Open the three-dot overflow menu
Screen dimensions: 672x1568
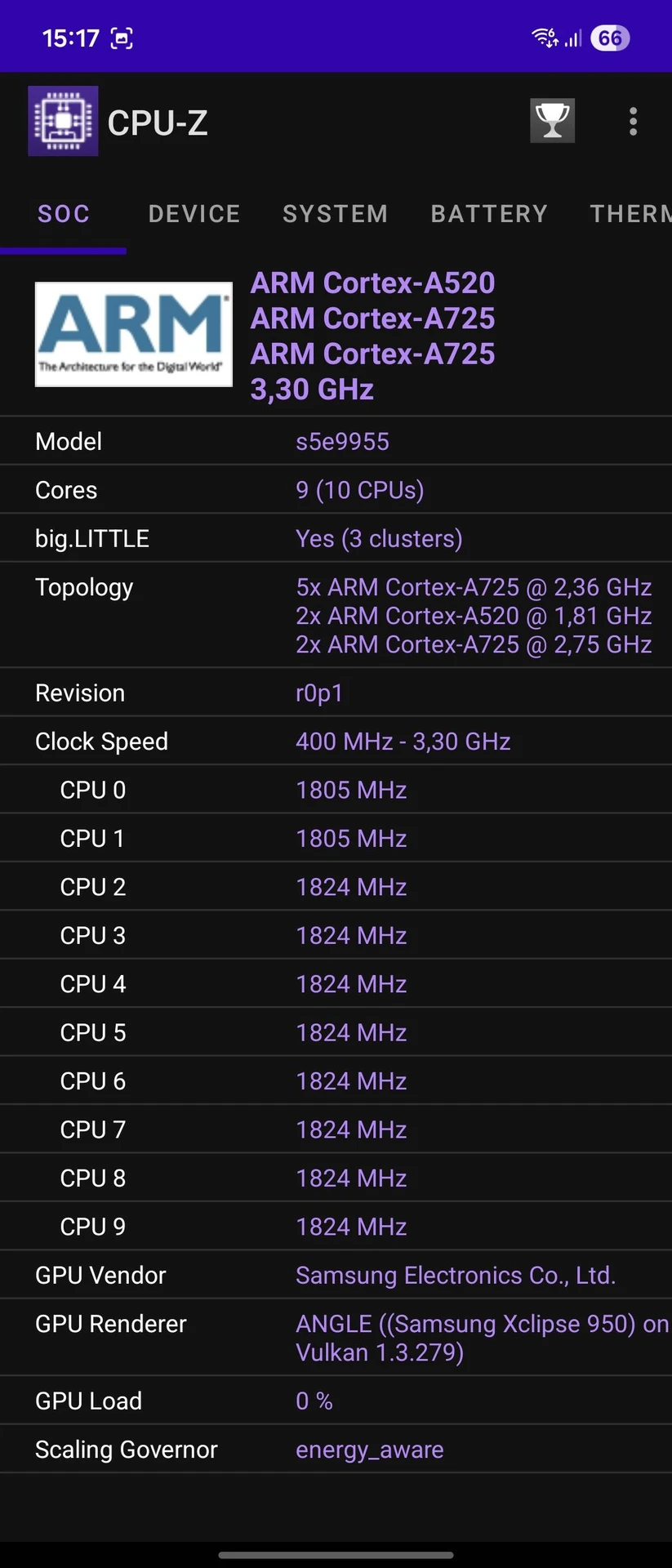[x=633, y=122]
